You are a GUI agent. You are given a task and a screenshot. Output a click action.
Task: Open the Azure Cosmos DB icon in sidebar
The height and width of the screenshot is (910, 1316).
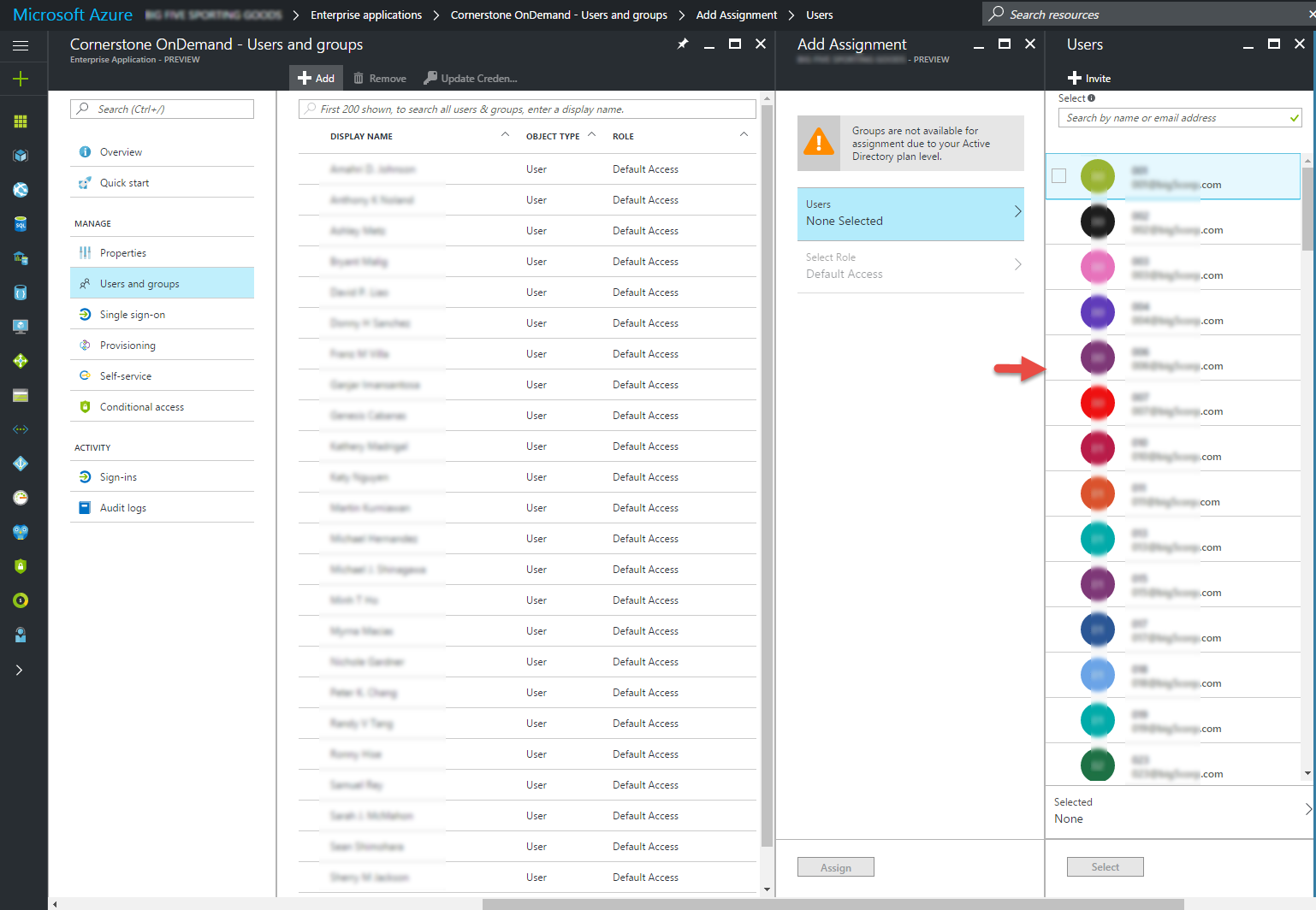[x=21, y=292]
